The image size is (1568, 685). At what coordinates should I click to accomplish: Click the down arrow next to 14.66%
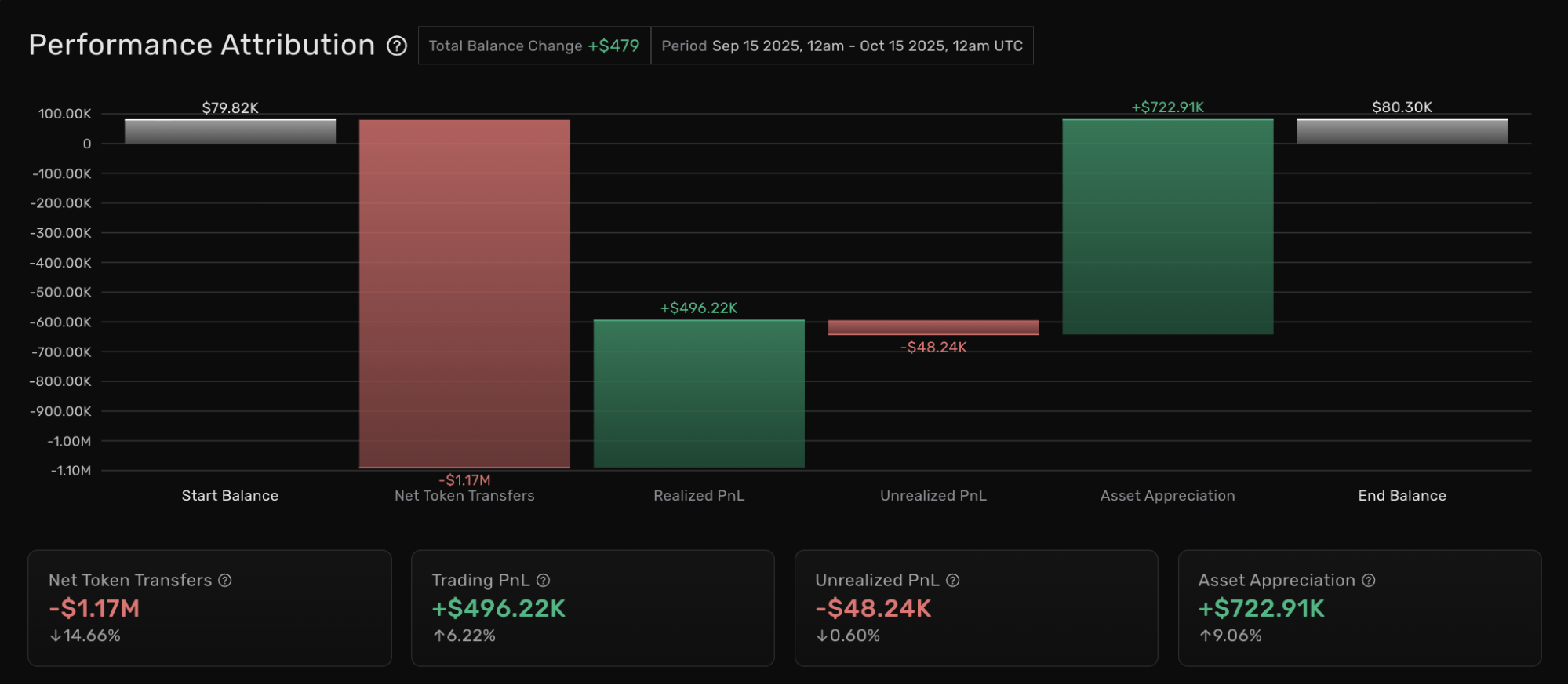click(x=56, y=636)
